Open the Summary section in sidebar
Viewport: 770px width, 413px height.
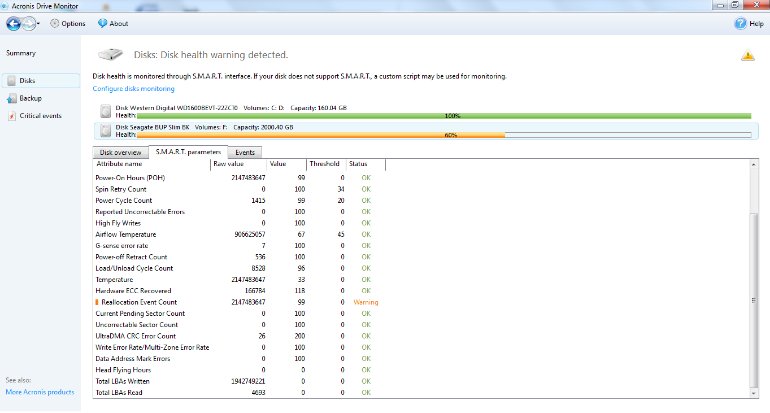pyautogui.click(x=21, y=53)
